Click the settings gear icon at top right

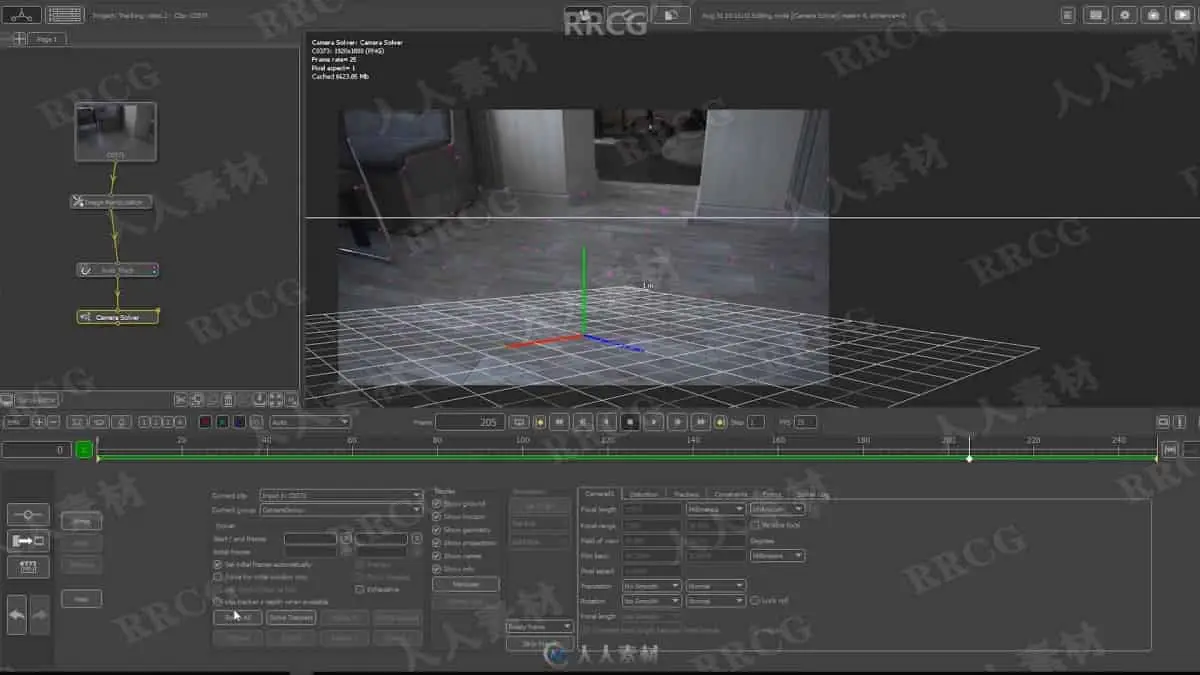pos(1126,15)
